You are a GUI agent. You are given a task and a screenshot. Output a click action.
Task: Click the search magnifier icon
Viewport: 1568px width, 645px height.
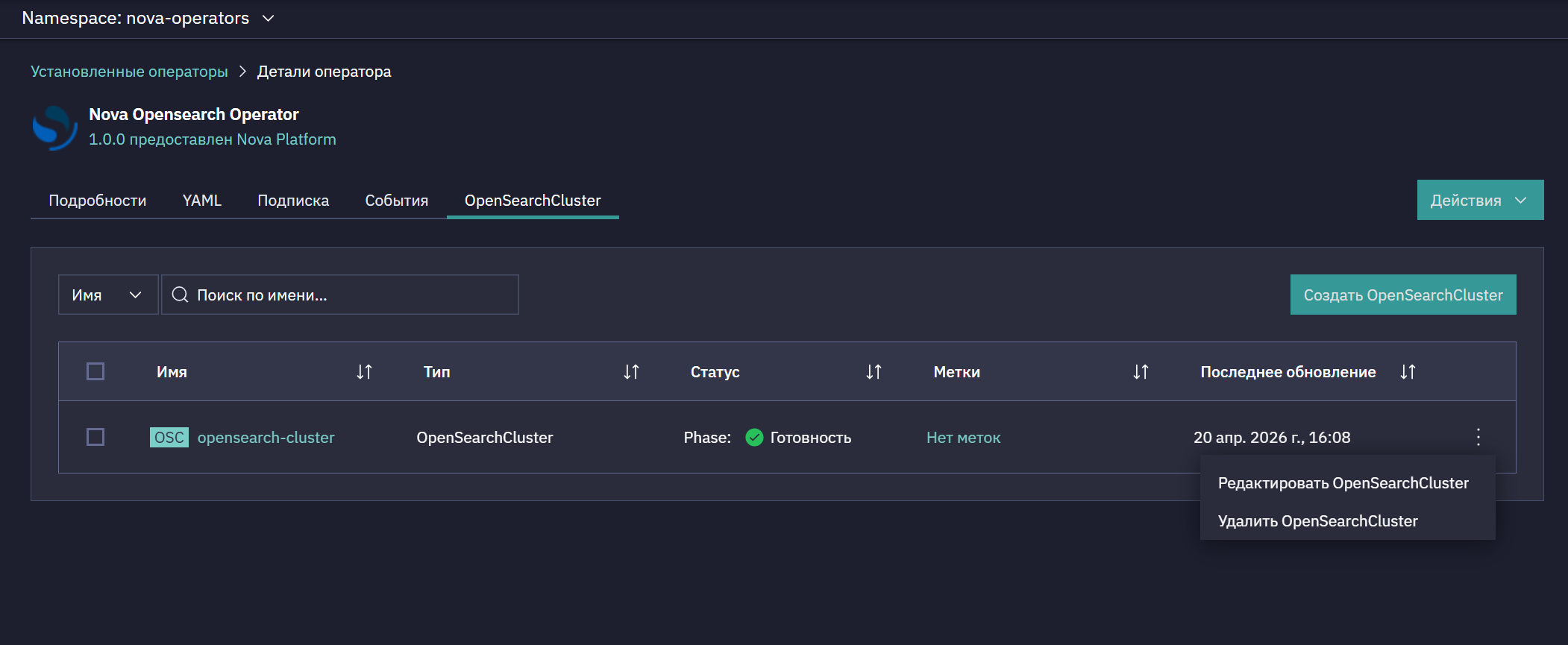[x=180, y=295]
